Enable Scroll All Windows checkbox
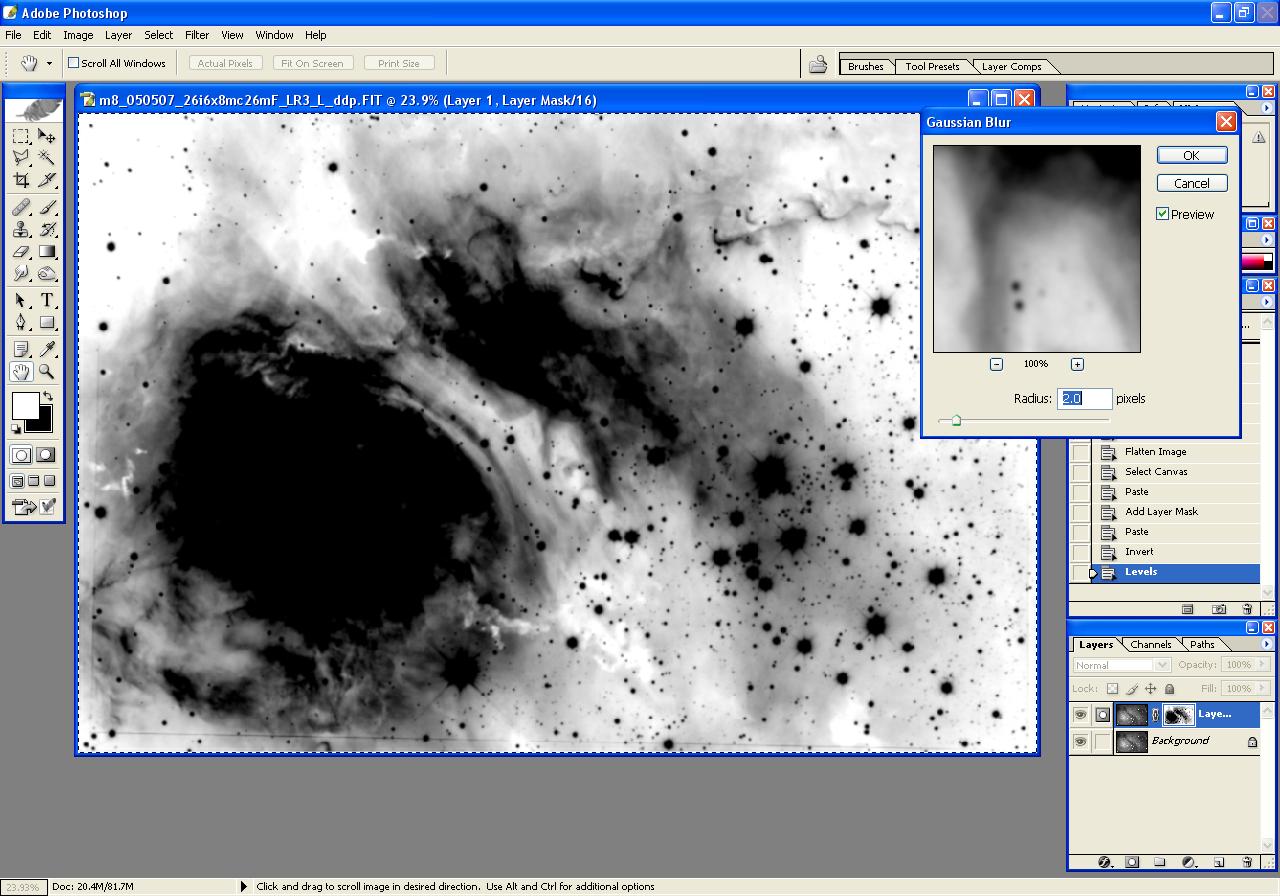The image size is (1280, 896). 73,63
